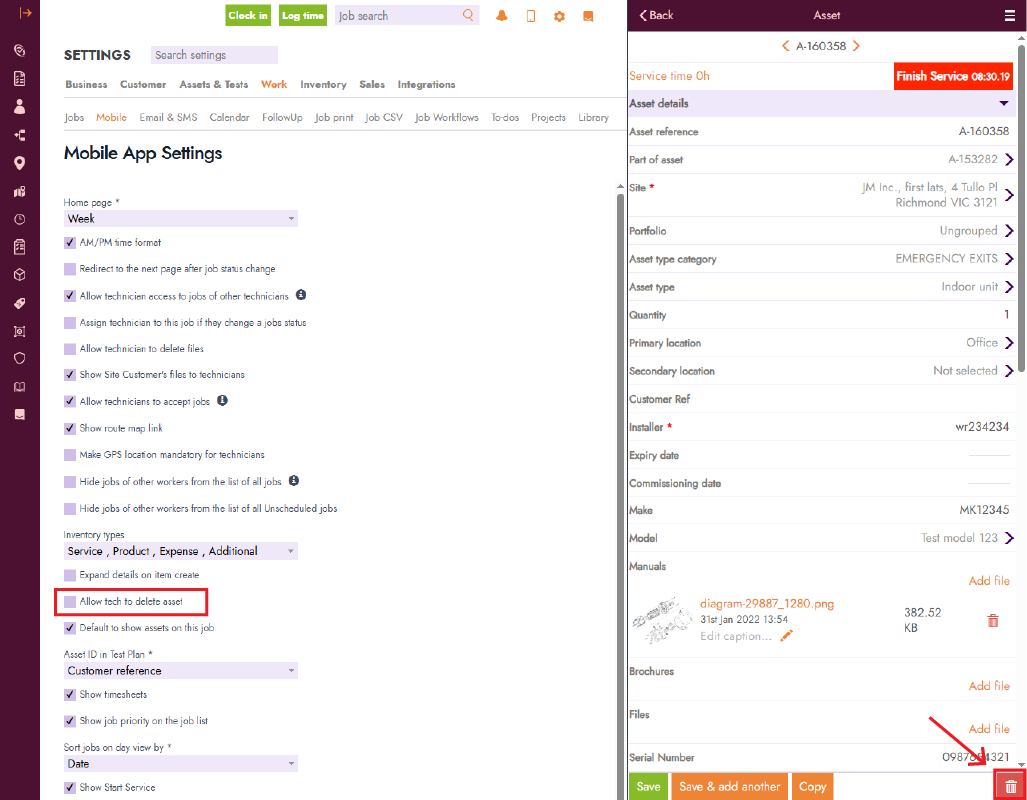The width and height of the screenshot is (1027, 800).
Task: Enable Allow tech to delete asset
Action: point(70,601)
